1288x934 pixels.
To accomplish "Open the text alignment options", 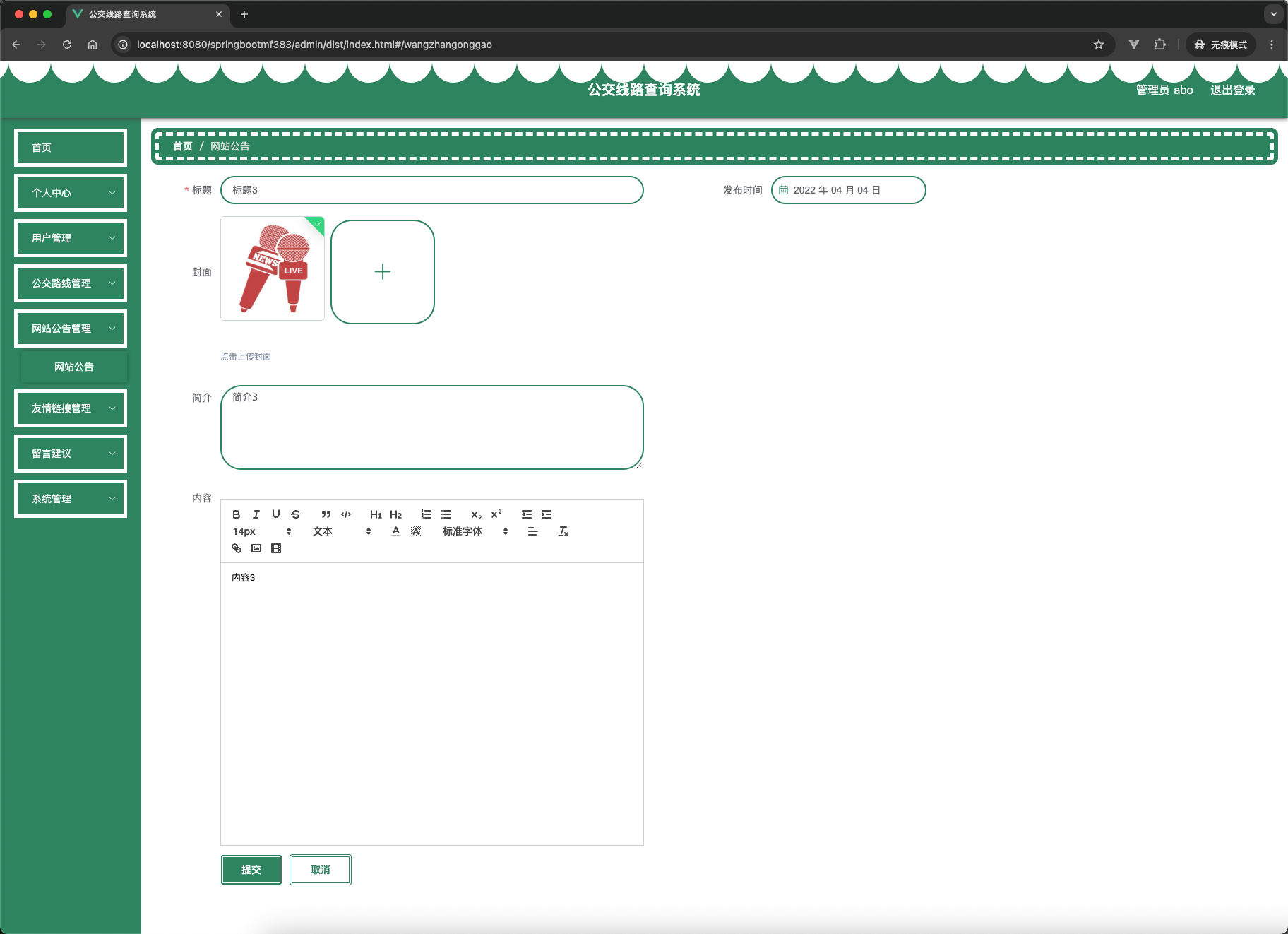I will coord(533,531).
